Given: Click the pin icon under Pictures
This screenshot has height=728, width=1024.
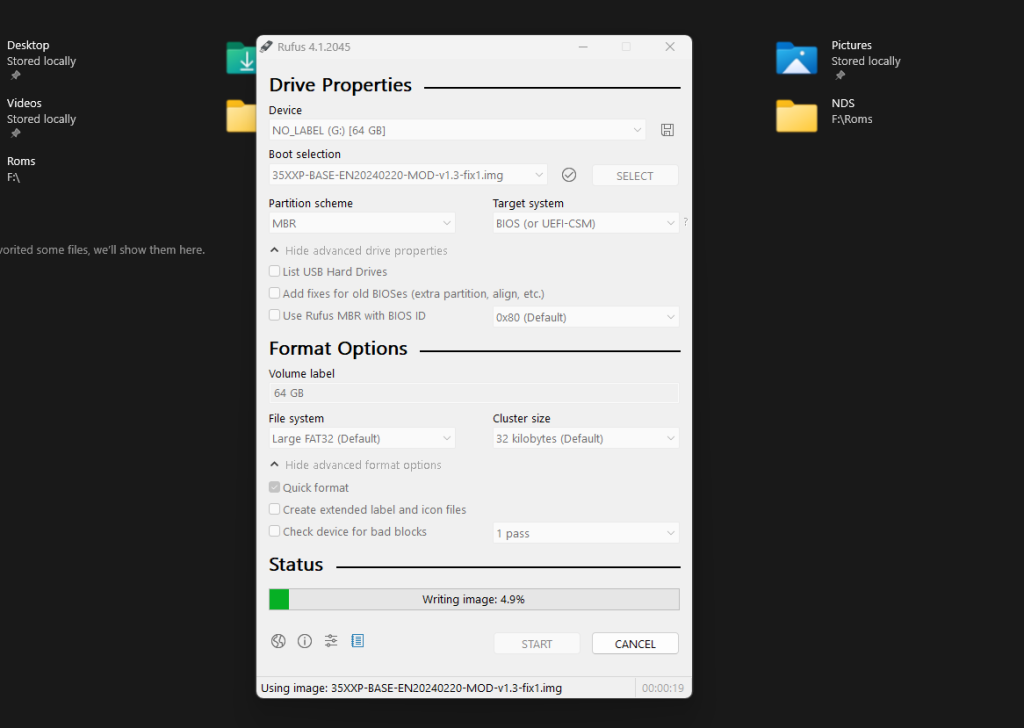Looking at the screenshot, I should point(840,76).
